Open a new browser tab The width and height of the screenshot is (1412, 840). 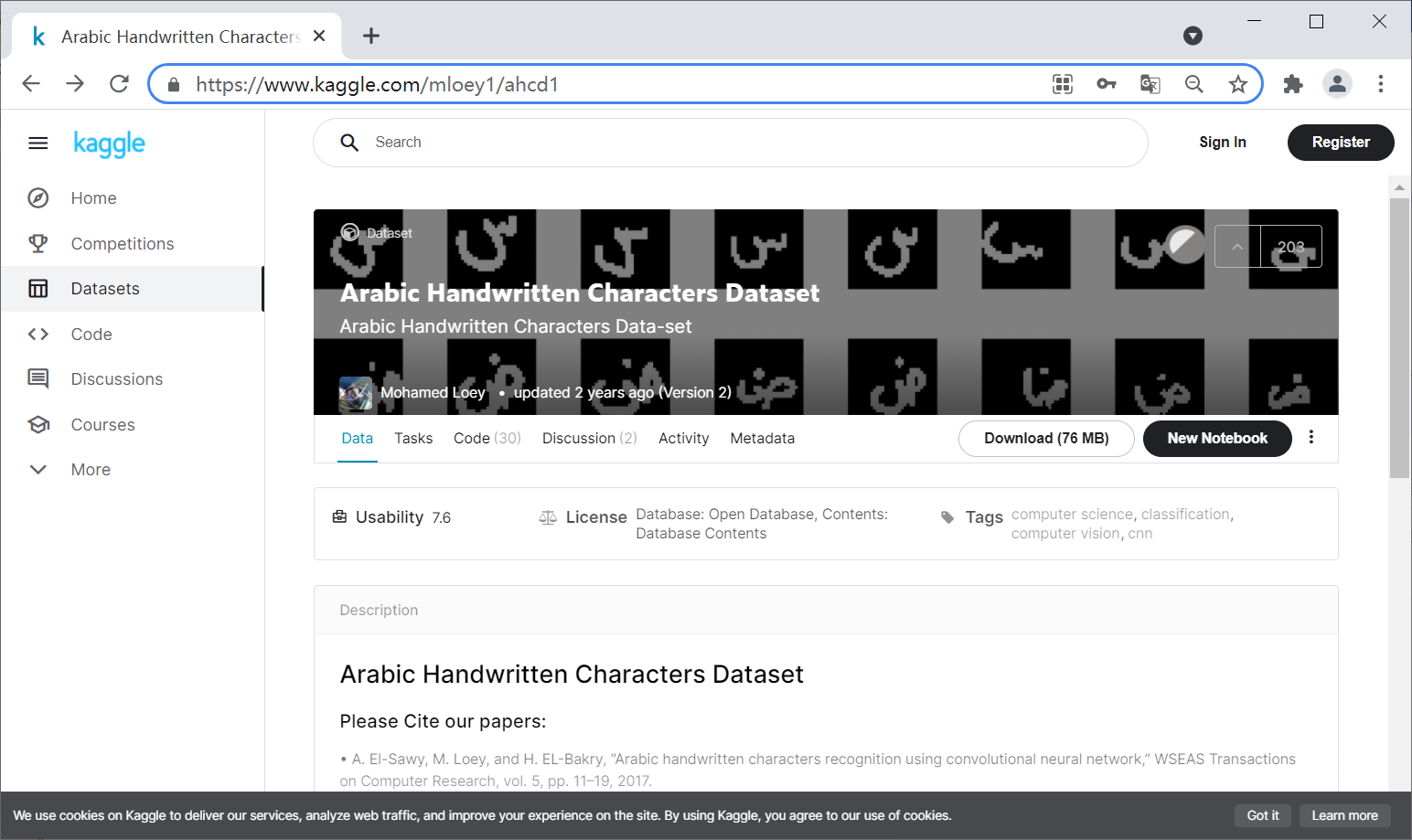[370, 36]
